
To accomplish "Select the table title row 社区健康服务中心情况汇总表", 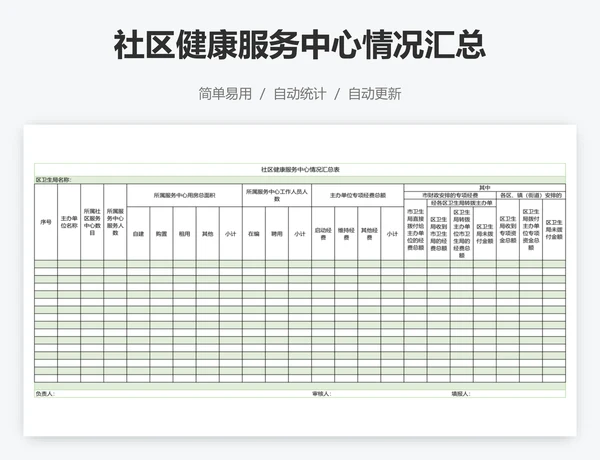I will (x=300, y=171).
